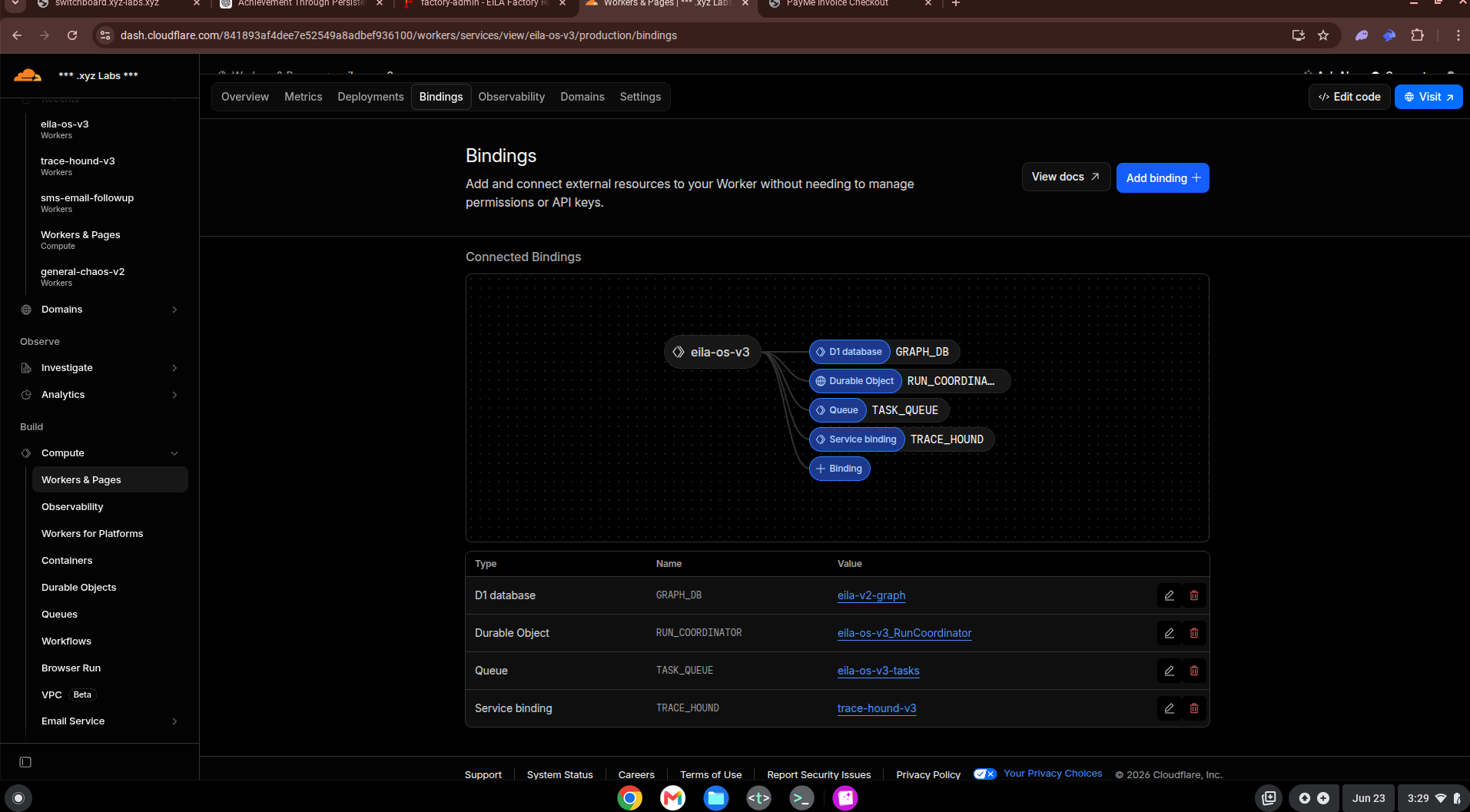Bookmark this page with star icon

[1323, 35]
